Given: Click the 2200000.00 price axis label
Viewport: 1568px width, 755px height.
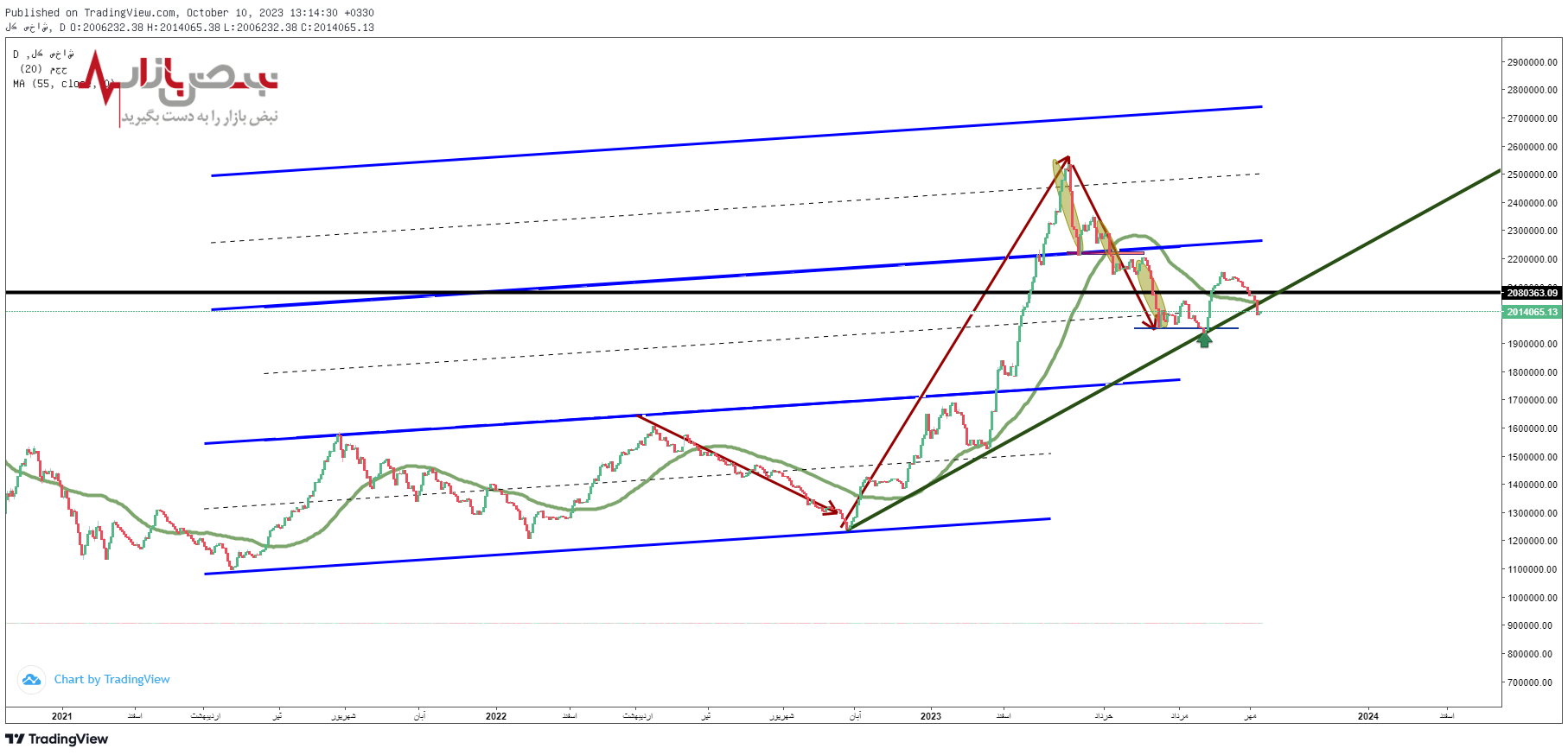Looking at the screenshot, I should [x=1533, y=259].
